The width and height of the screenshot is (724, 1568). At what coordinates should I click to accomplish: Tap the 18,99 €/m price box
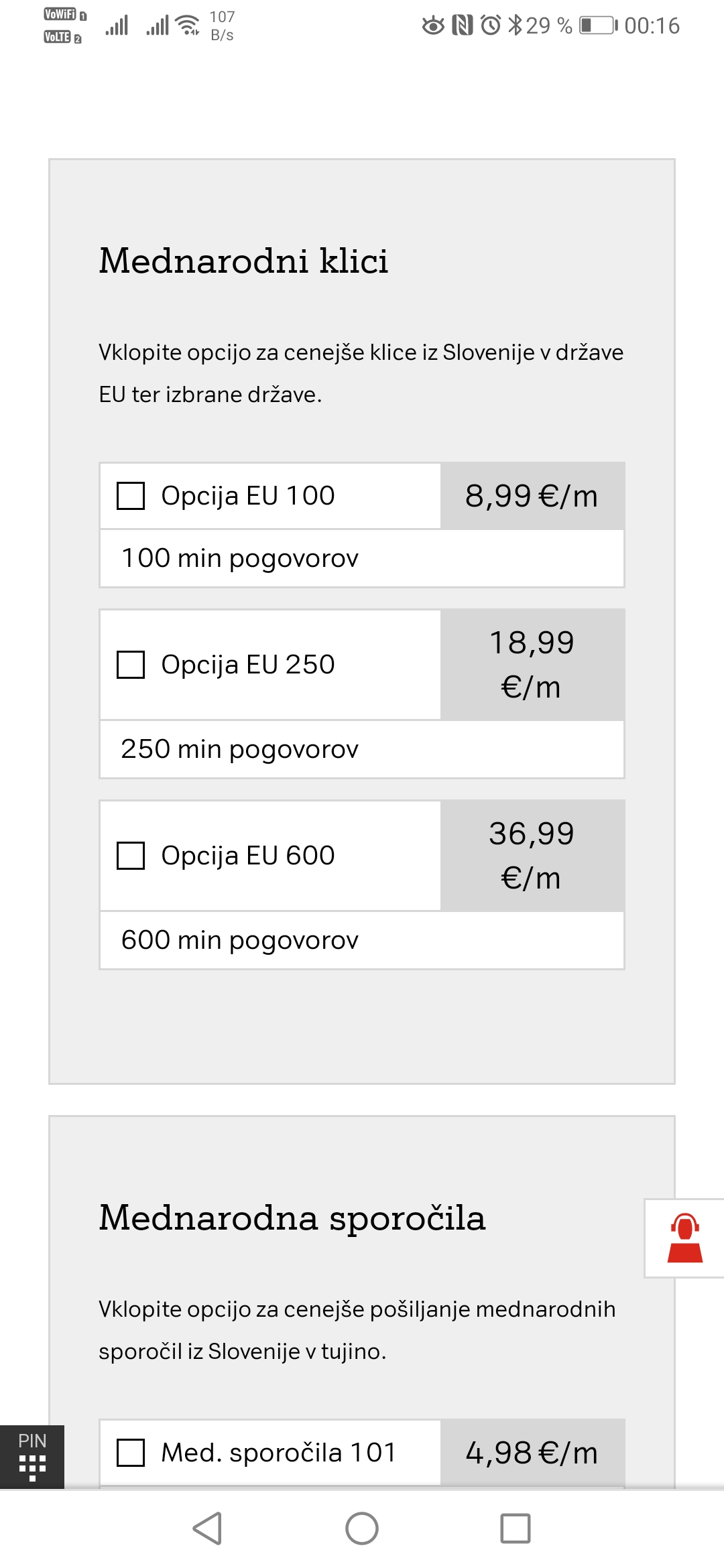[532, 665]
